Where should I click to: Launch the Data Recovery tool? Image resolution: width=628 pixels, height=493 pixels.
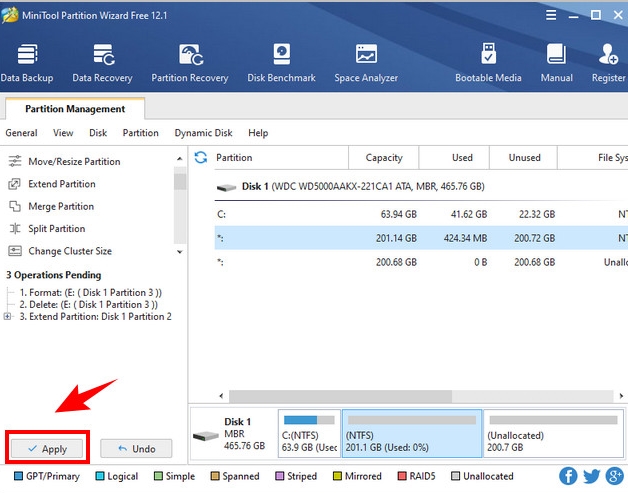coord(103,63)
